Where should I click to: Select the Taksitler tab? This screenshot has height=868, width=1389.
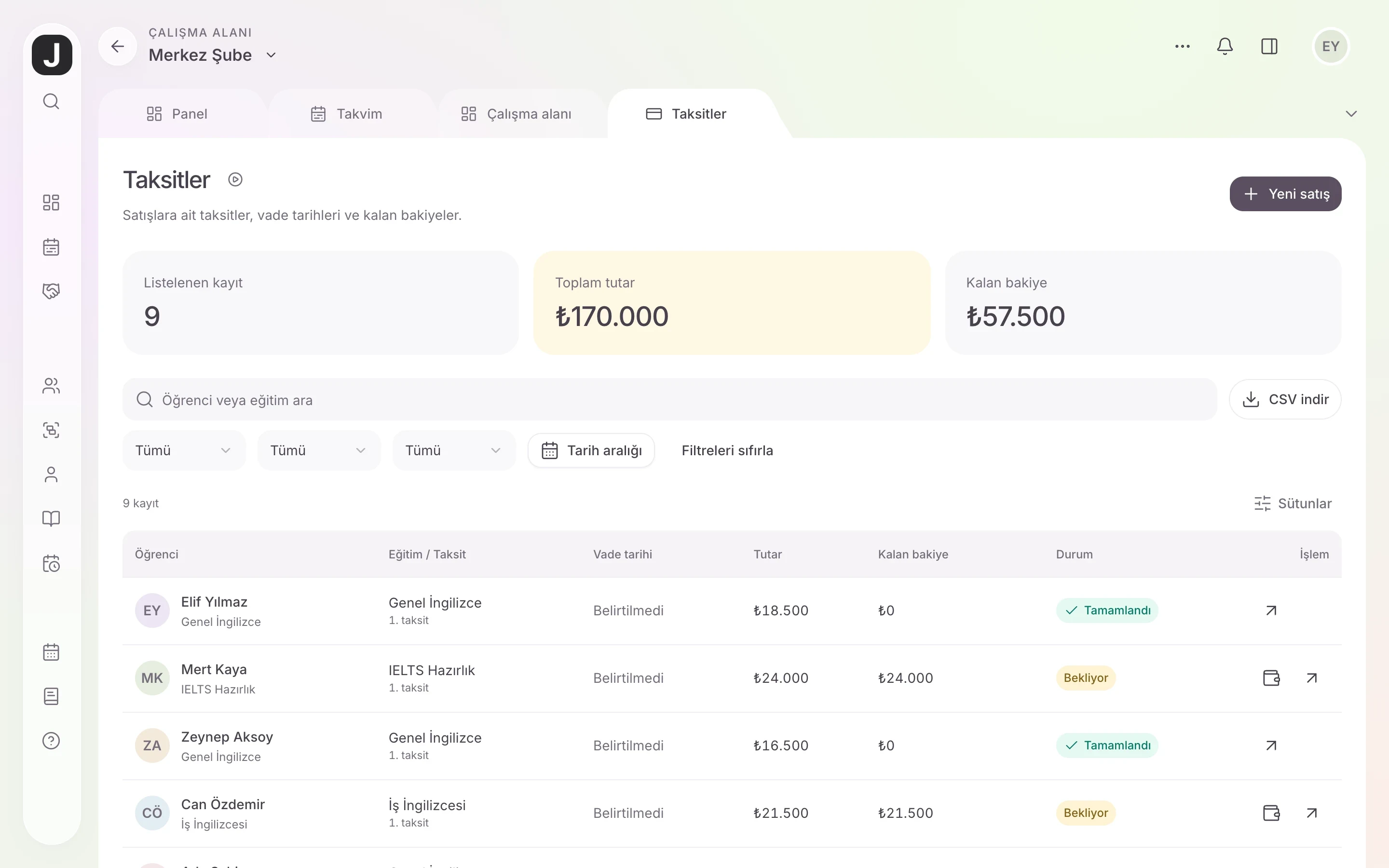[x=686, y=114]
